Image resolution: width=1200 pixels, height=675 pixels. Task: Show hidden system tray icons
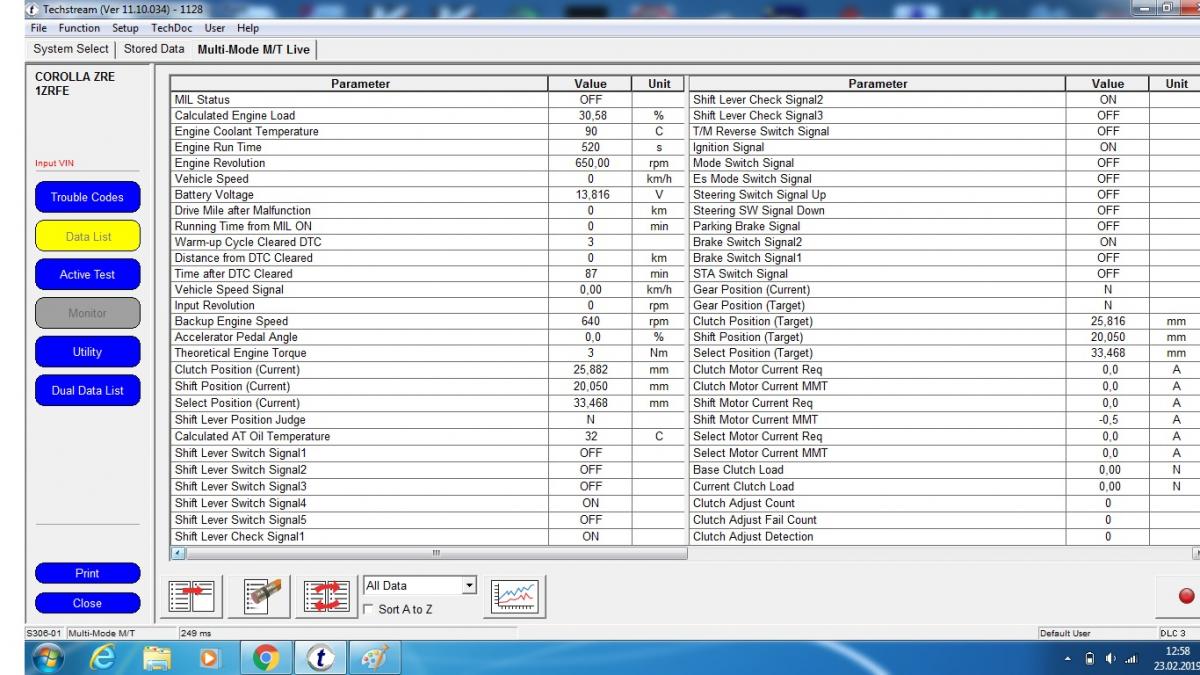1067,659
